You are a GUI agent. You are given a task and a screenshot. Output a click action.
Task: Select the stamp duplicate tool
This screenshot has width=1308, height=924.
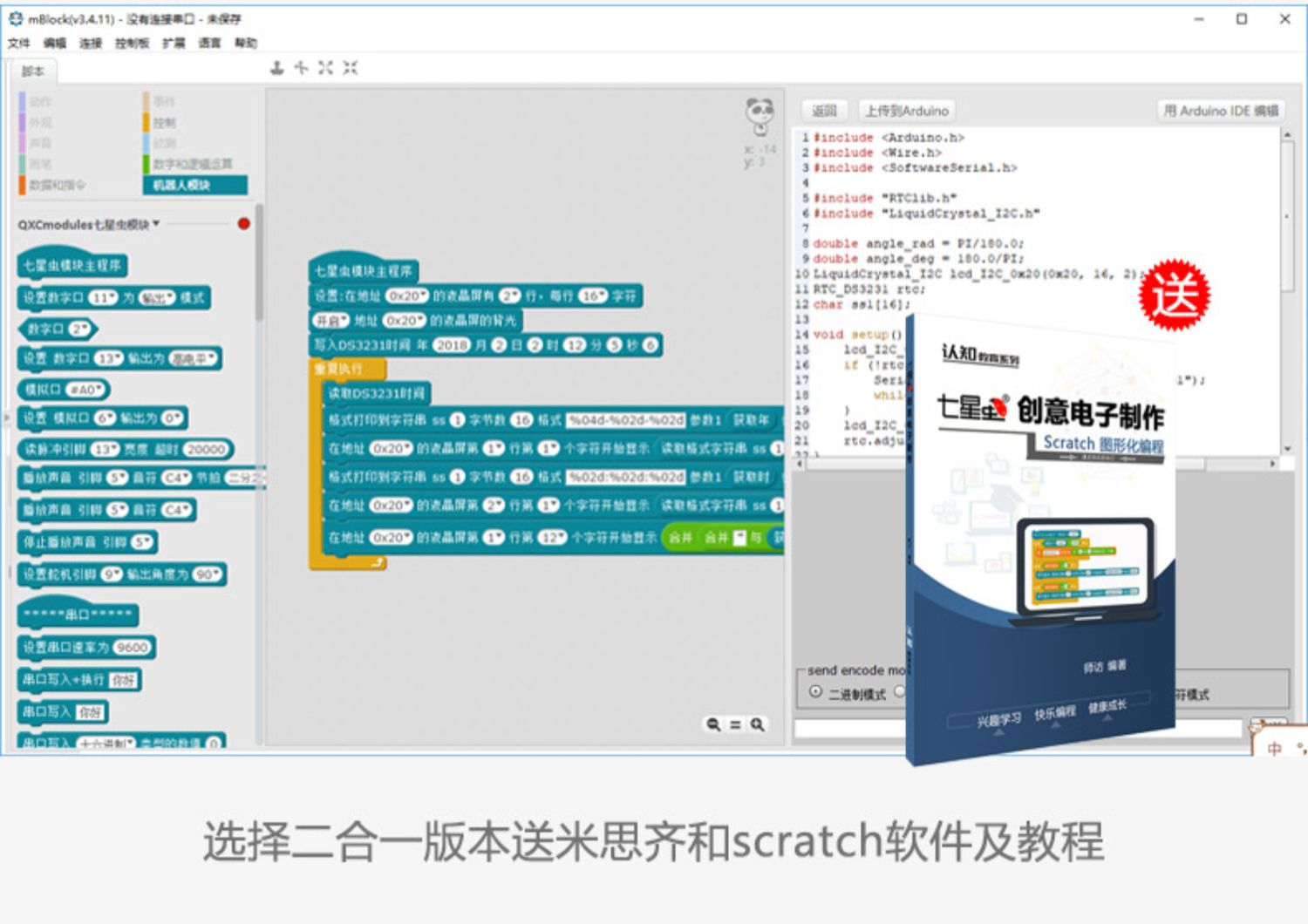(276, 68)
